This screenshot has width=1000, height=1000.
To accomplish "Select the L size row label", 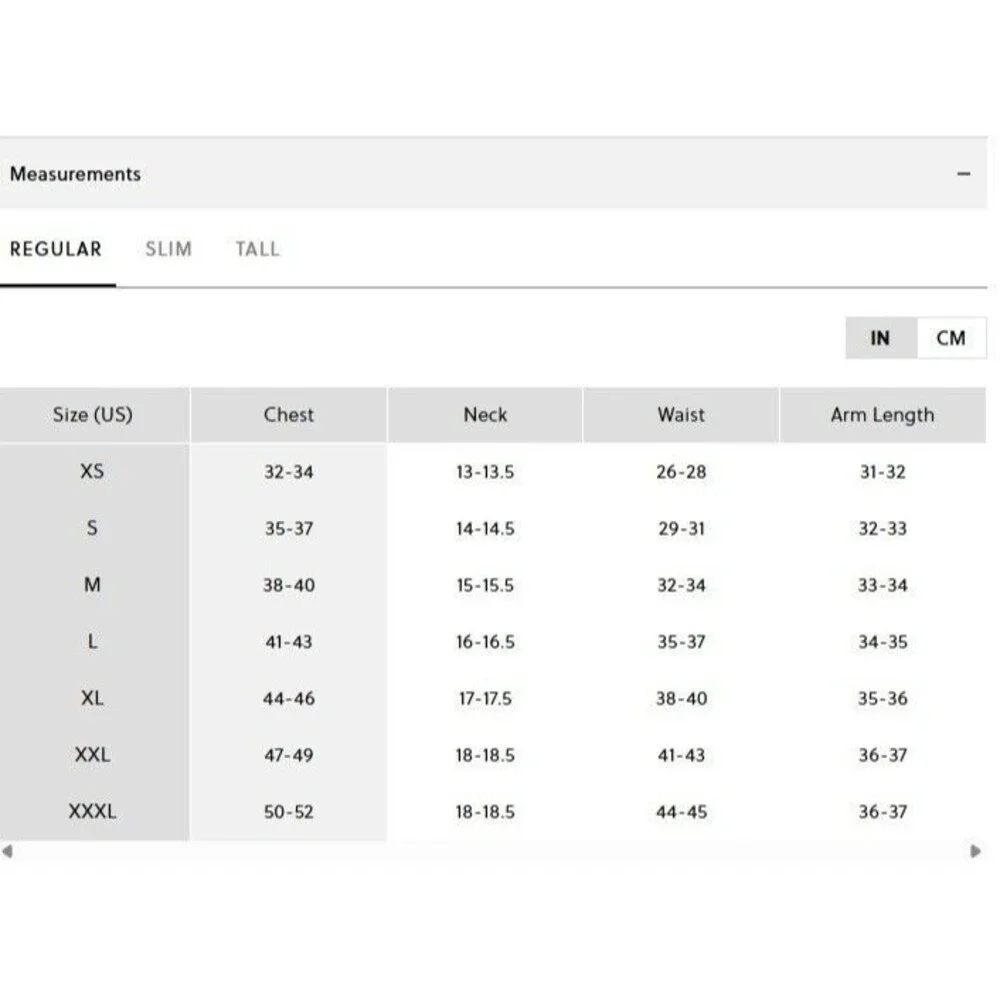I will point(92,642).
